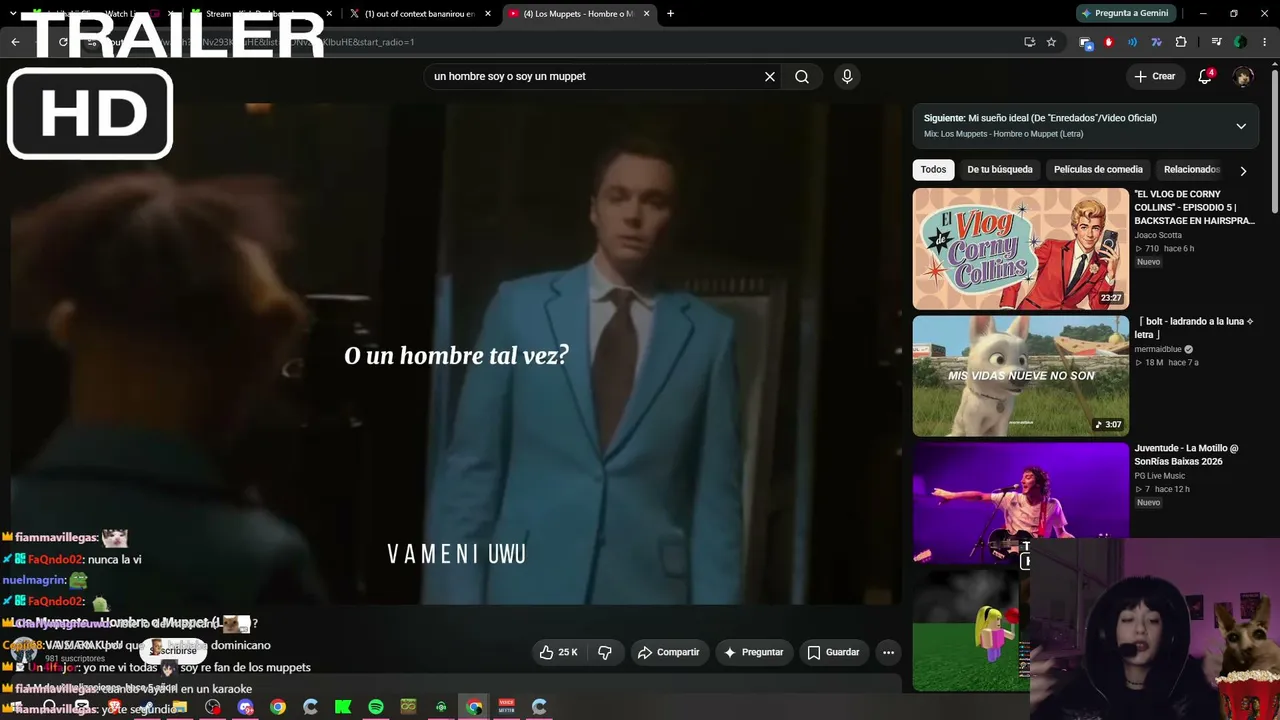The image size is (1280, 720).
Task: Select the Todos filter chip
Action: 933,170
